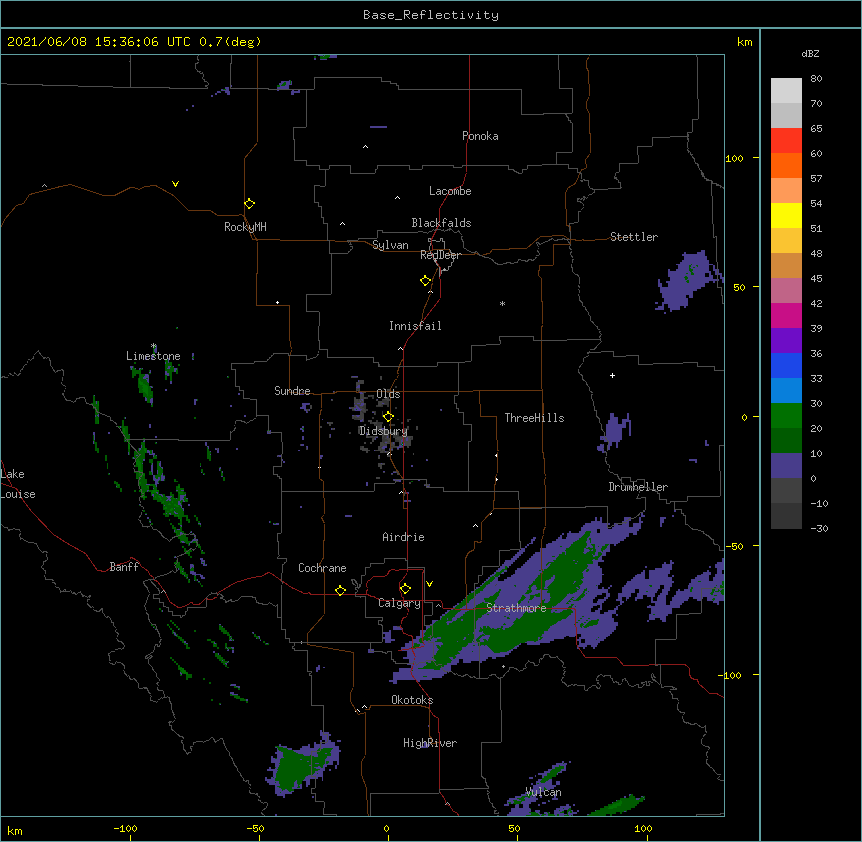Select the yellow diamond marker above Calgary label
The width and height of the screenshot is (862, 842).
coord(405,589)
